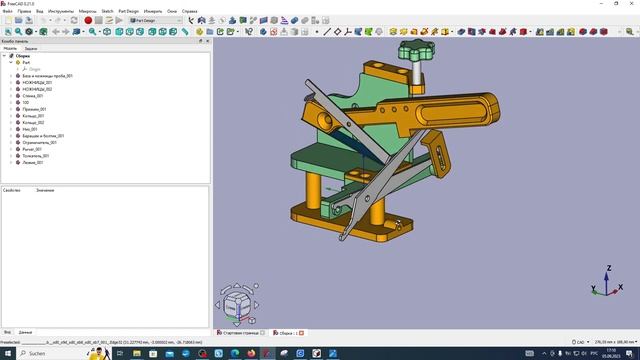The width and height of the screenshot is (640, 360).
Task: Select the Pocket tool icon
Action: (x=461, y=32)
